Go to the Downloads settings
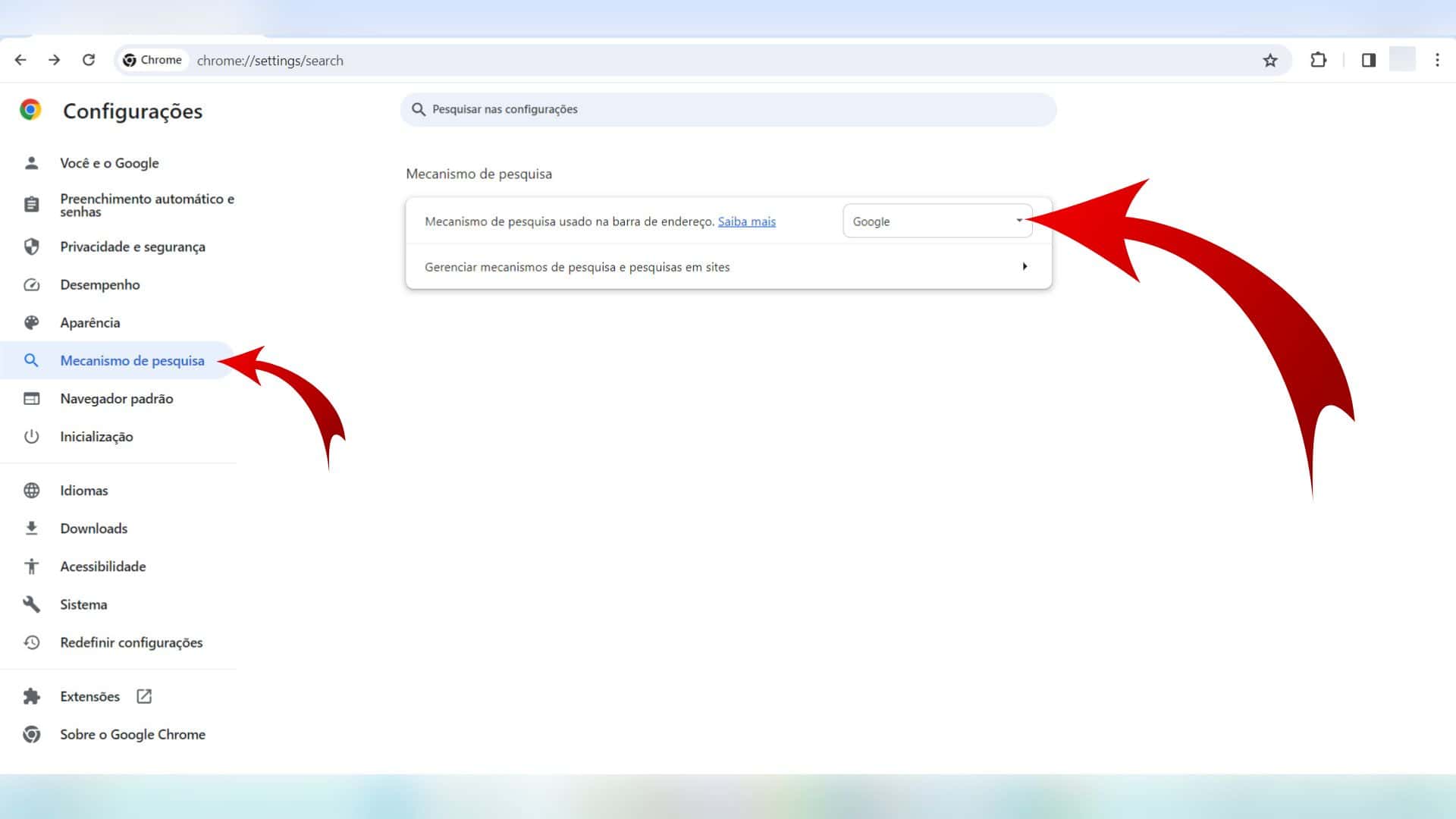 [x=94, y=529]
